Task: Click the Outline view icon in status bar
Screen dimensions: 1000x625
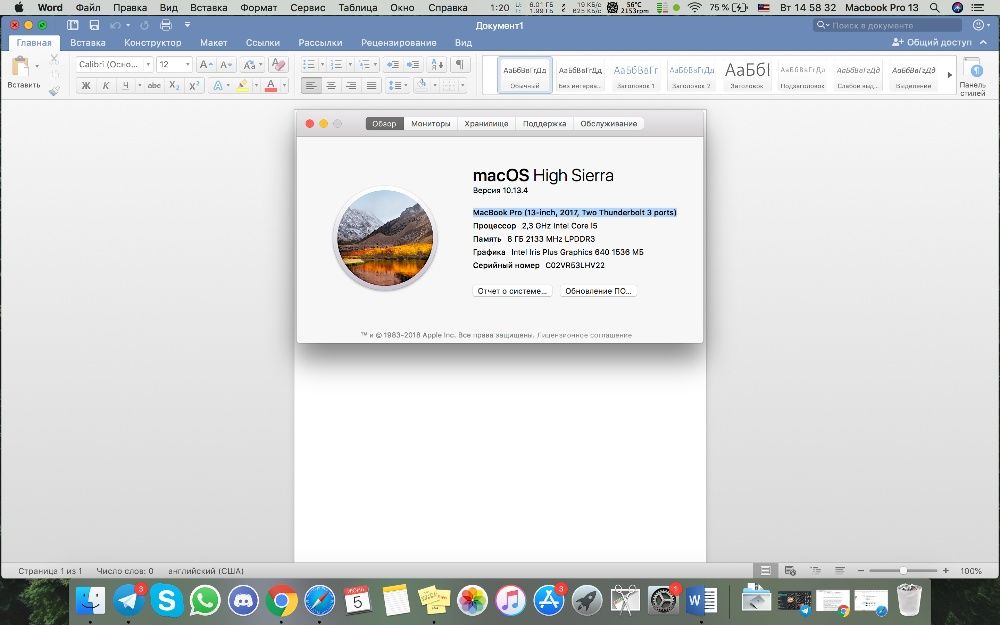Action: (815, 570)
